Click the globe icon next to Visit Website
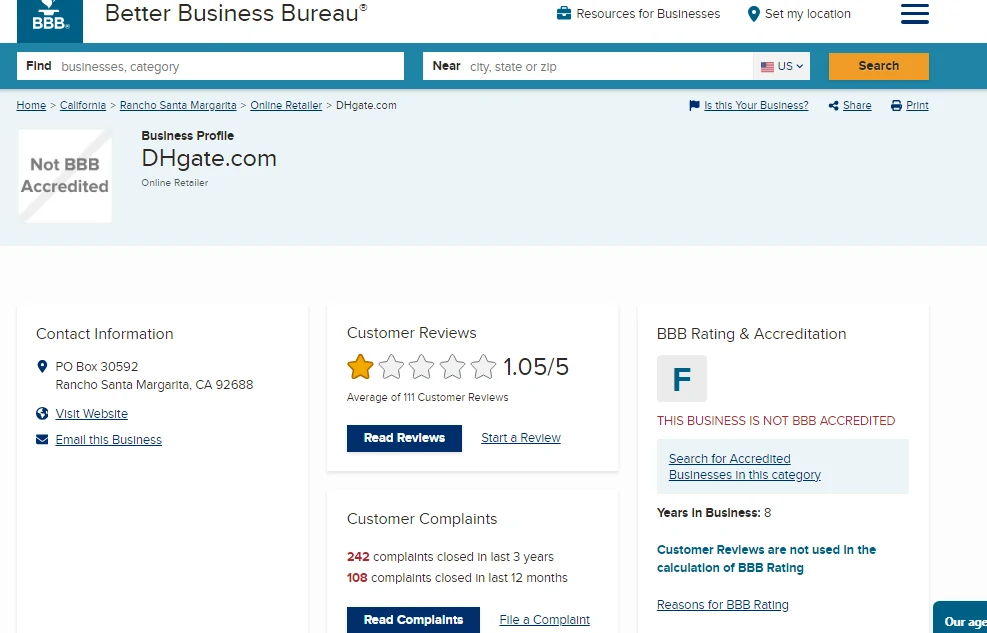 click(x=42, y=413)
